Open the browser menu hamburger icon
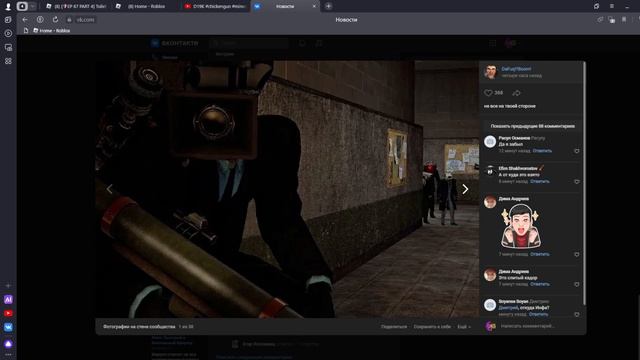Image resolution: width=640 pixels, height=360 pixels. [x=611, y=6]
